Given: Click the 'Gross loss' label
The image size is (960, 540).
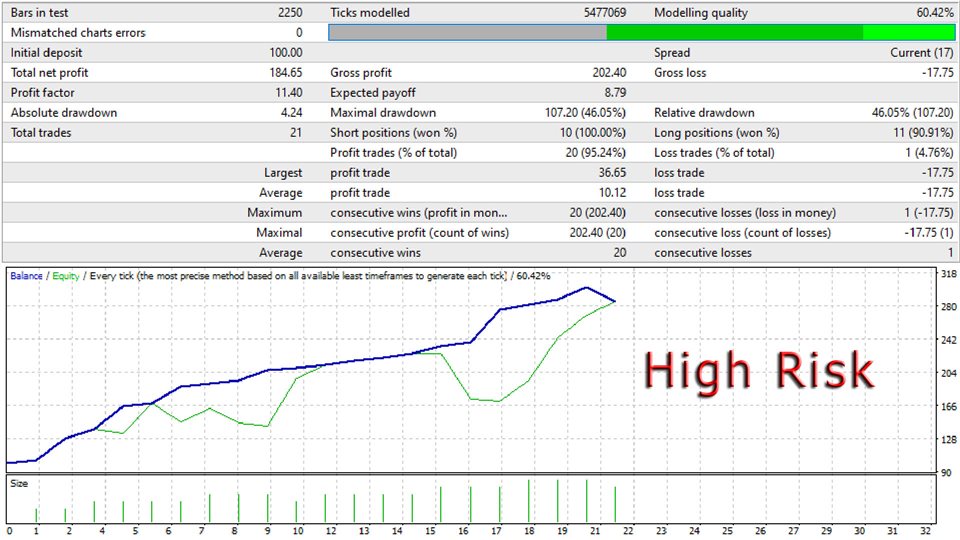Looking at the screenshot, I should 680,72.
